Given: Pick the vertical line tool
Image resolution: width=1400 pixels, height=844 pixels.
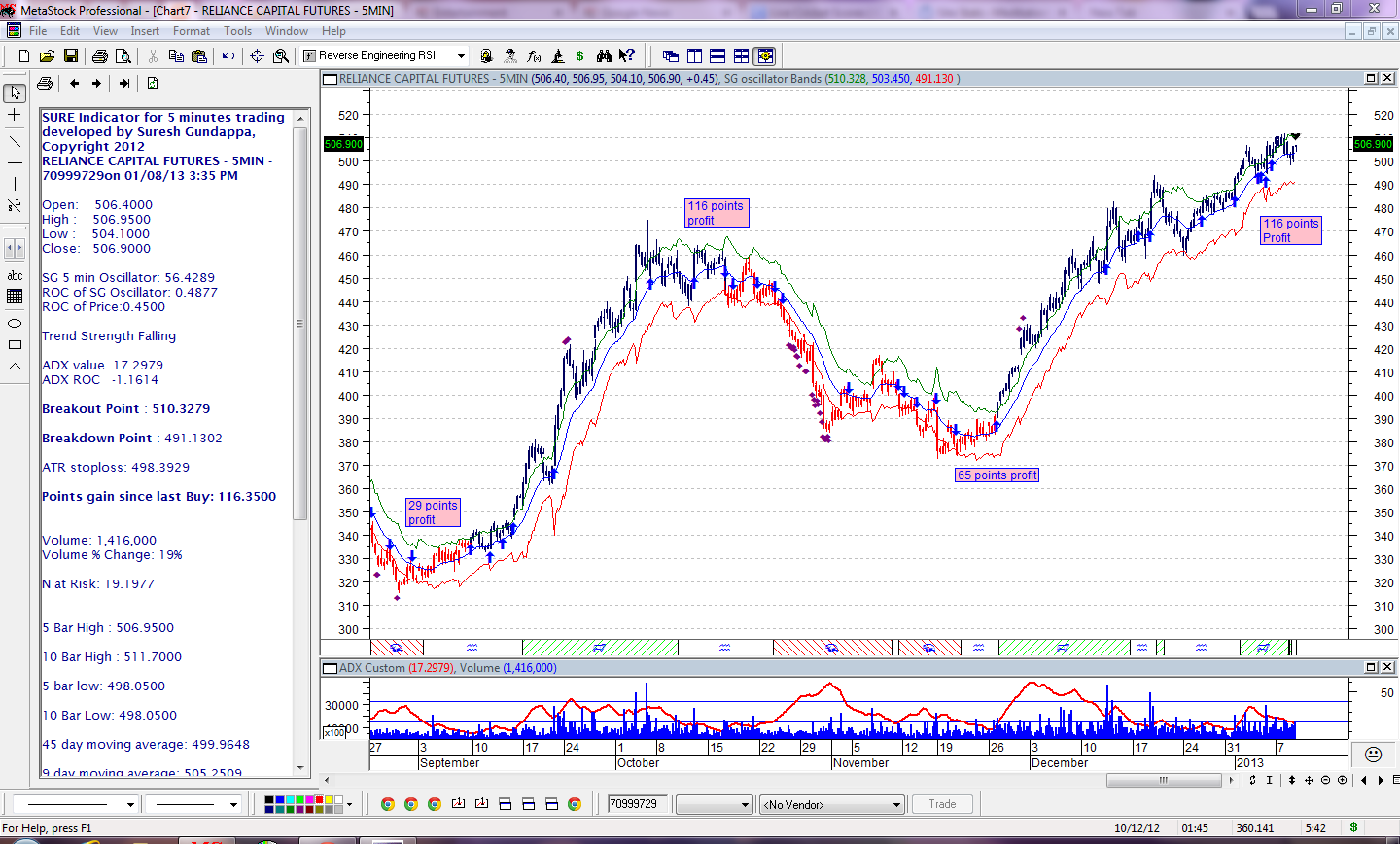Looking at the screenshot, I should pyautogui.click(x=15, y=184).
